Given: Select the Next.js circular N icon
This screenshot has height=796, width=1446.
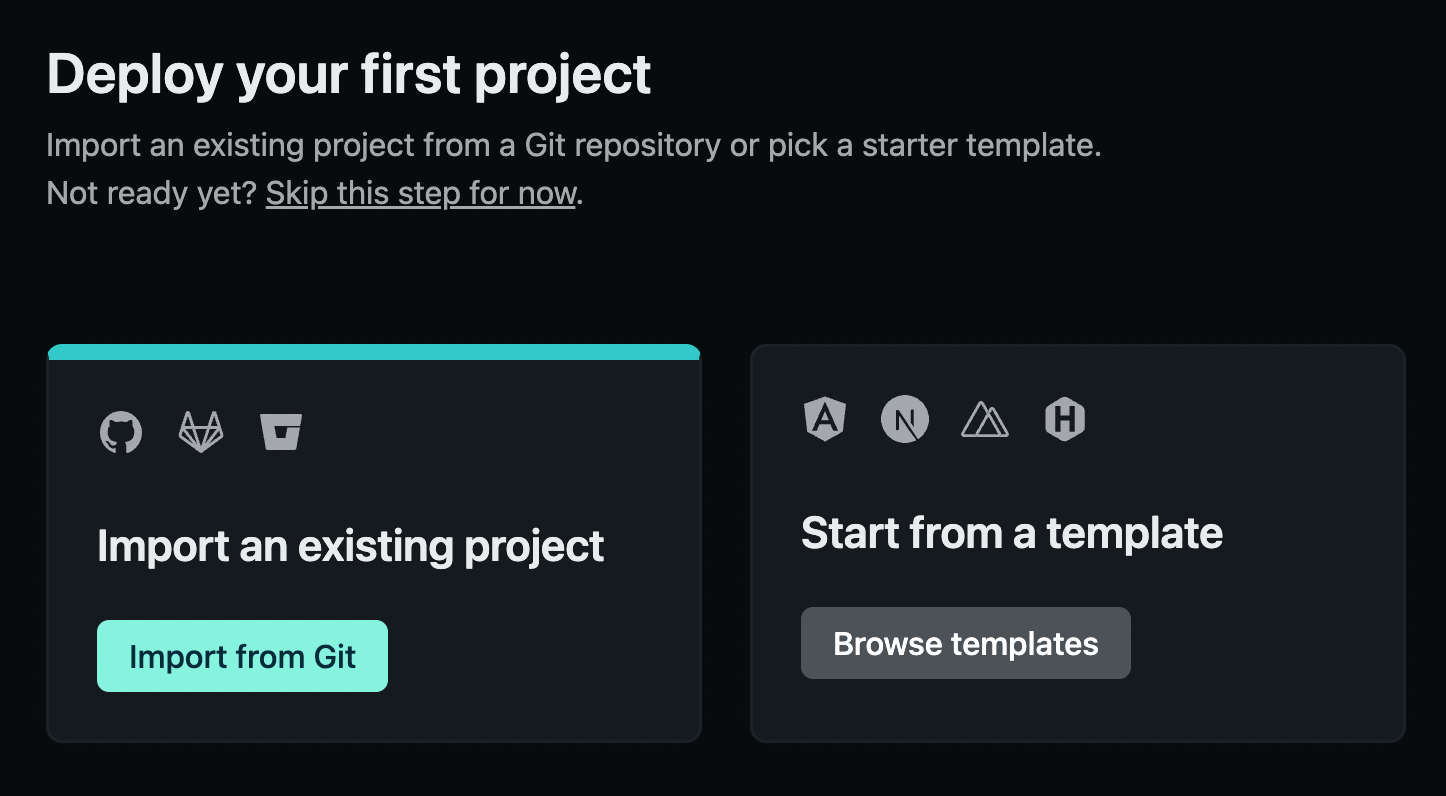Looking at the screenshot, I should coord(905,419).
